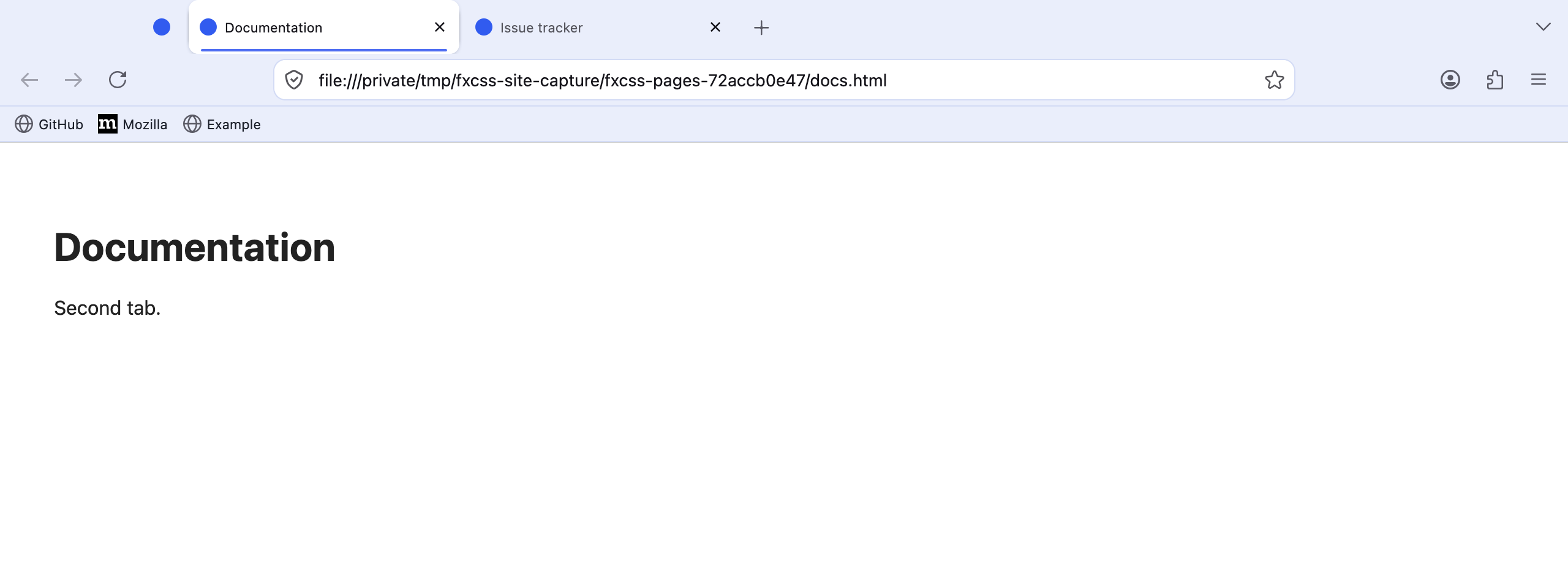Go forward with the arrow button
Screen dimensions: 1568x588
pyautogui.click(x=73, y=80)
